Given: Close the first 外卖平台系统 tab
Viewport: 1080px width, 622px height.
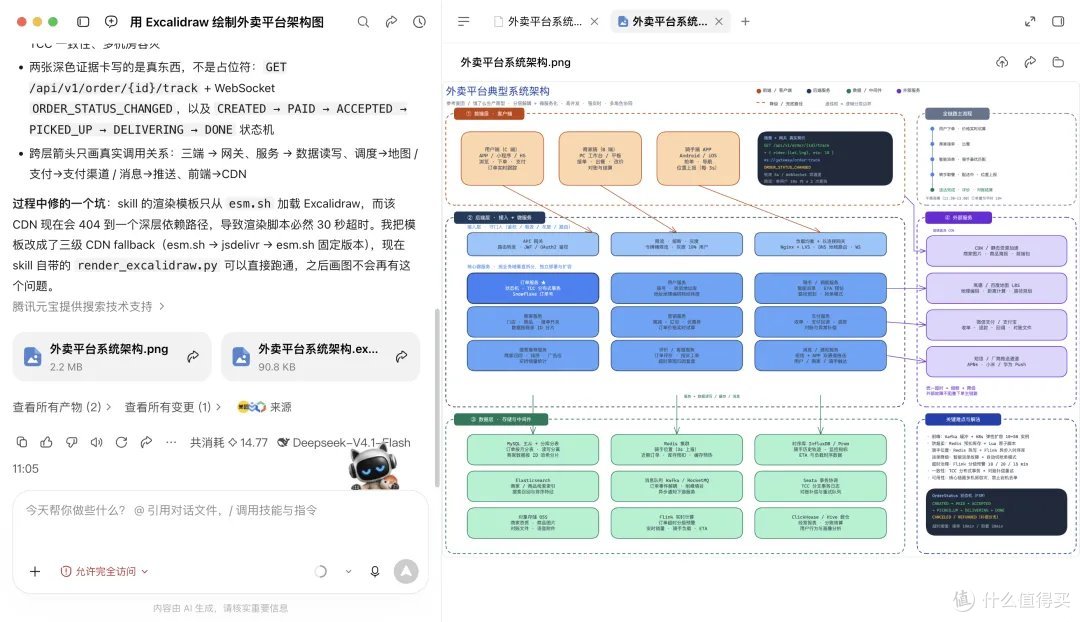Looking at the screenshot, I should pyautogui.click(x=594, y=21).
